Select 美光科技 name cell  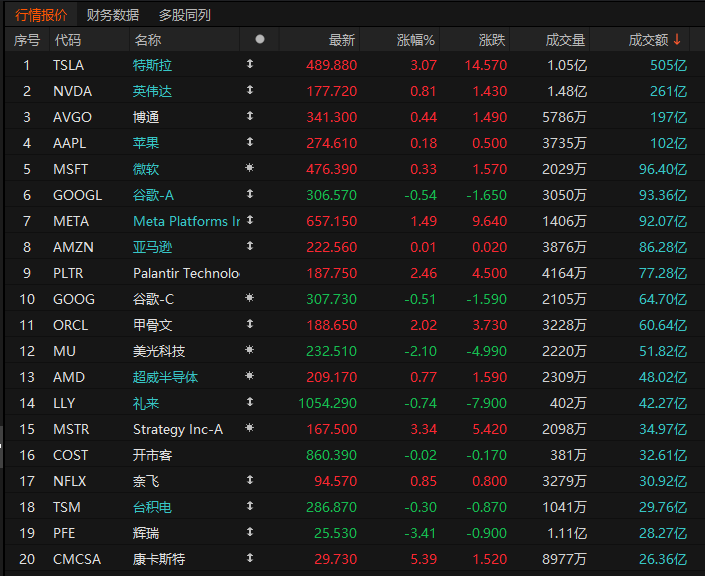point(159,351)
